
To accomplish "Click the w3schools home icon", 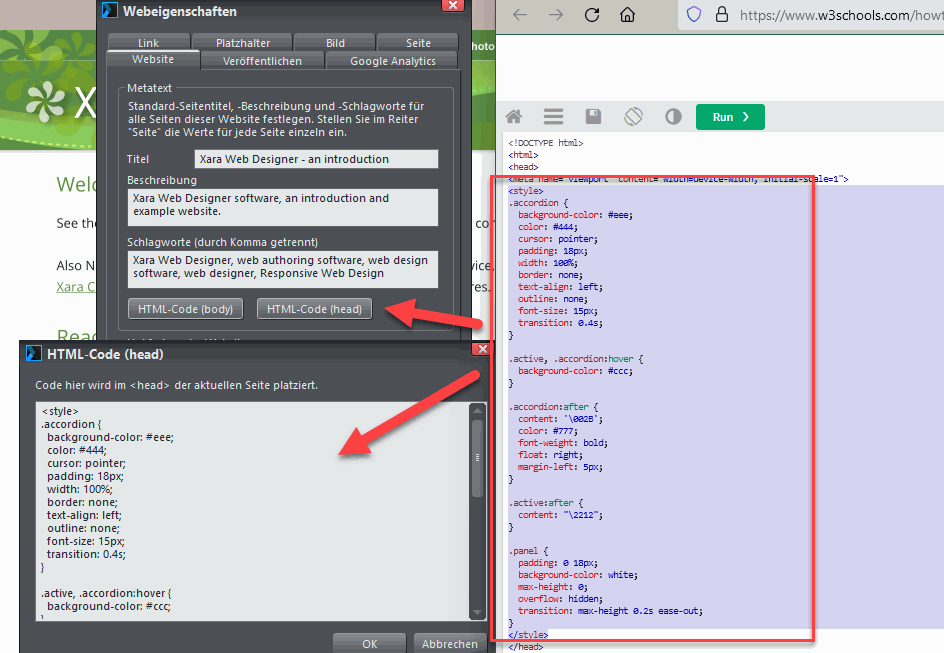I will coord(514,116).
